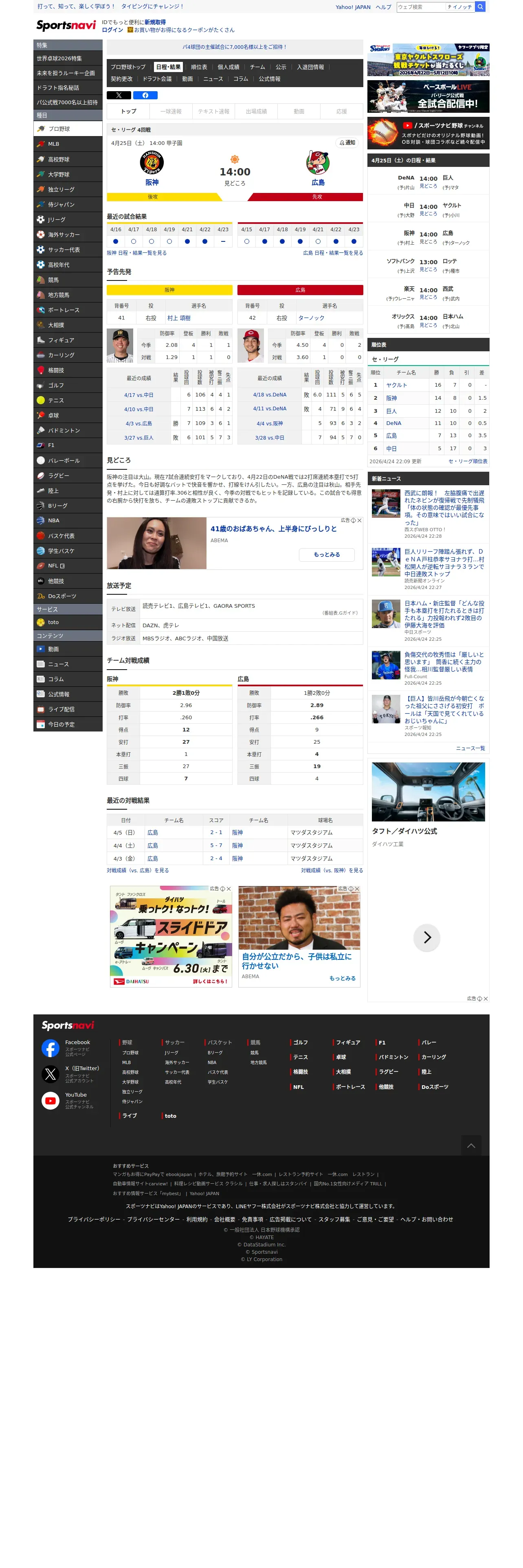This screenshot has height=1568, width=523.
Task: Open 対戦成績（vs. 広島）を見る link
Action: click(138, 870)
